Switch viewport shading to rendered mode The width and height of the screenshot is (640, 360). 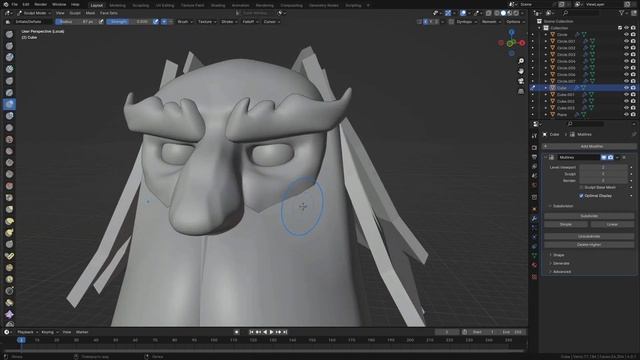tap(516, 13)
